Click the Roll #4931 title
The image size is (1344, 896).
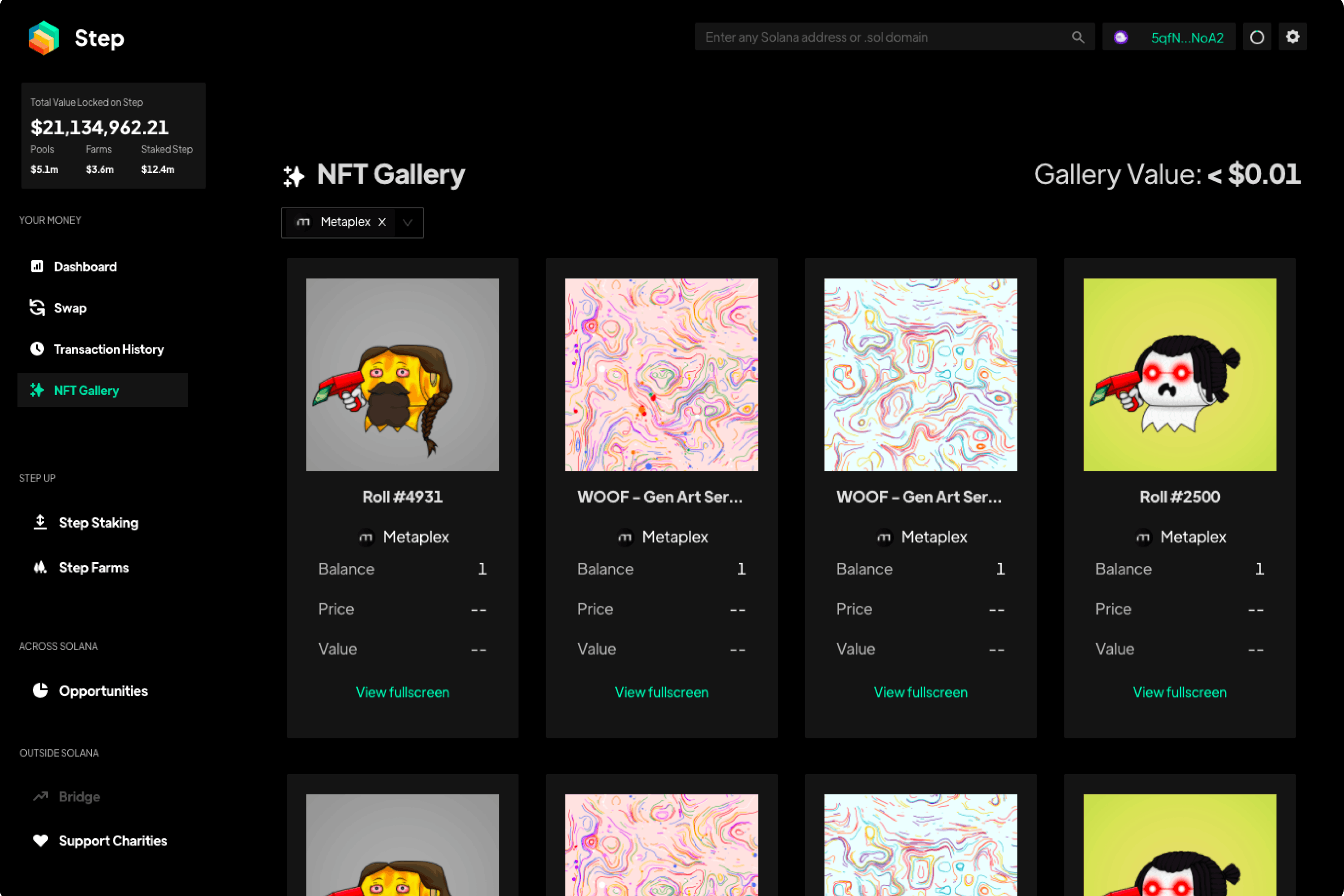click(x=402, y=496)
